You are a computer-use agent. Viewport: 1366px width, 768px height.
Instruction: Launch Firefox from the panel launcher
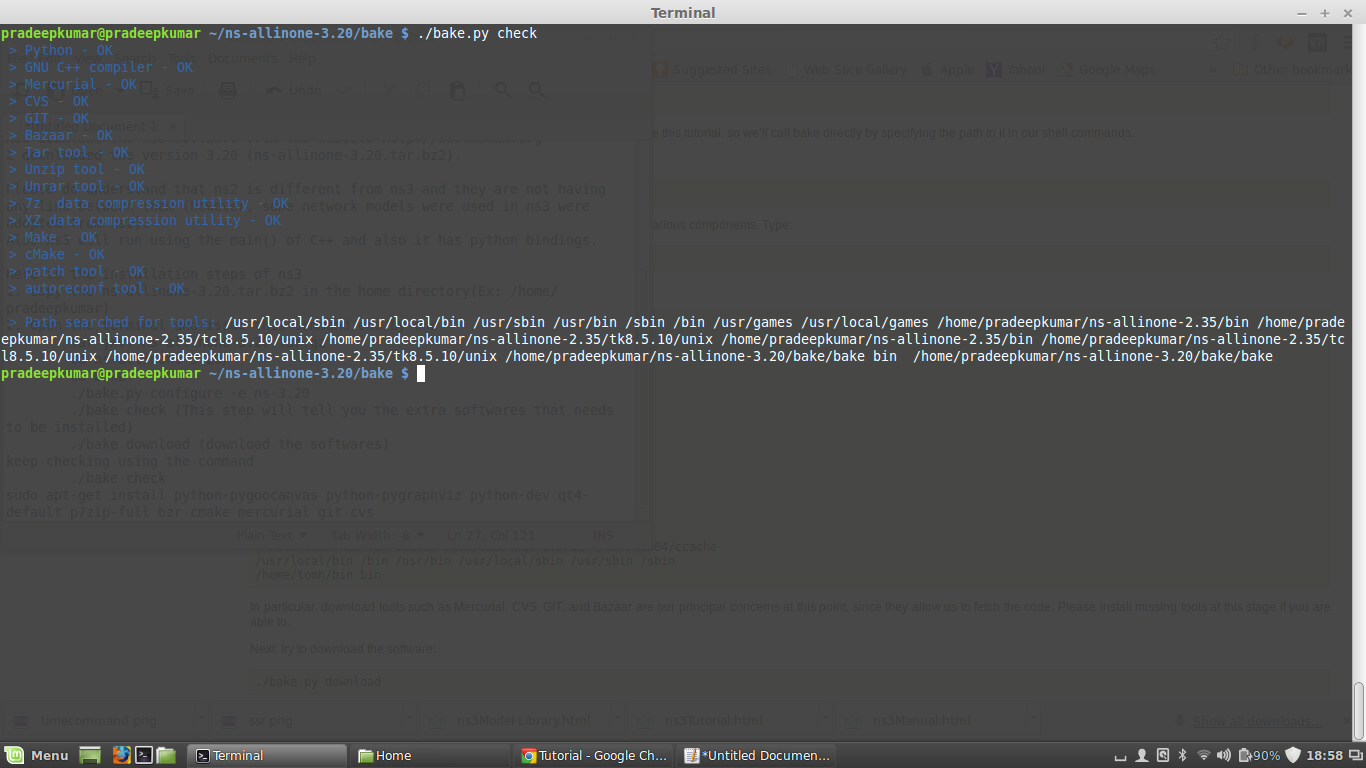point(121,755)
